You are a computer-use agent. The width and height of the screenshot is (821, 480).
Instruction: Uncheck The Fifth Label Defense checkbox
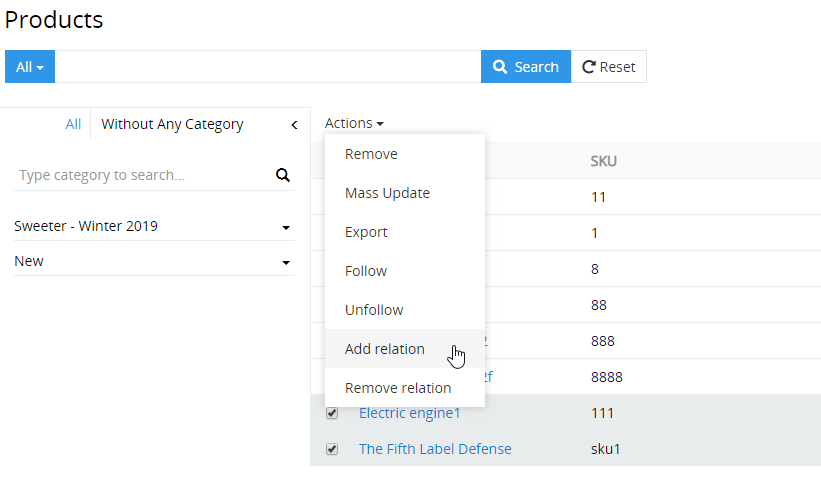click(332, 449)
